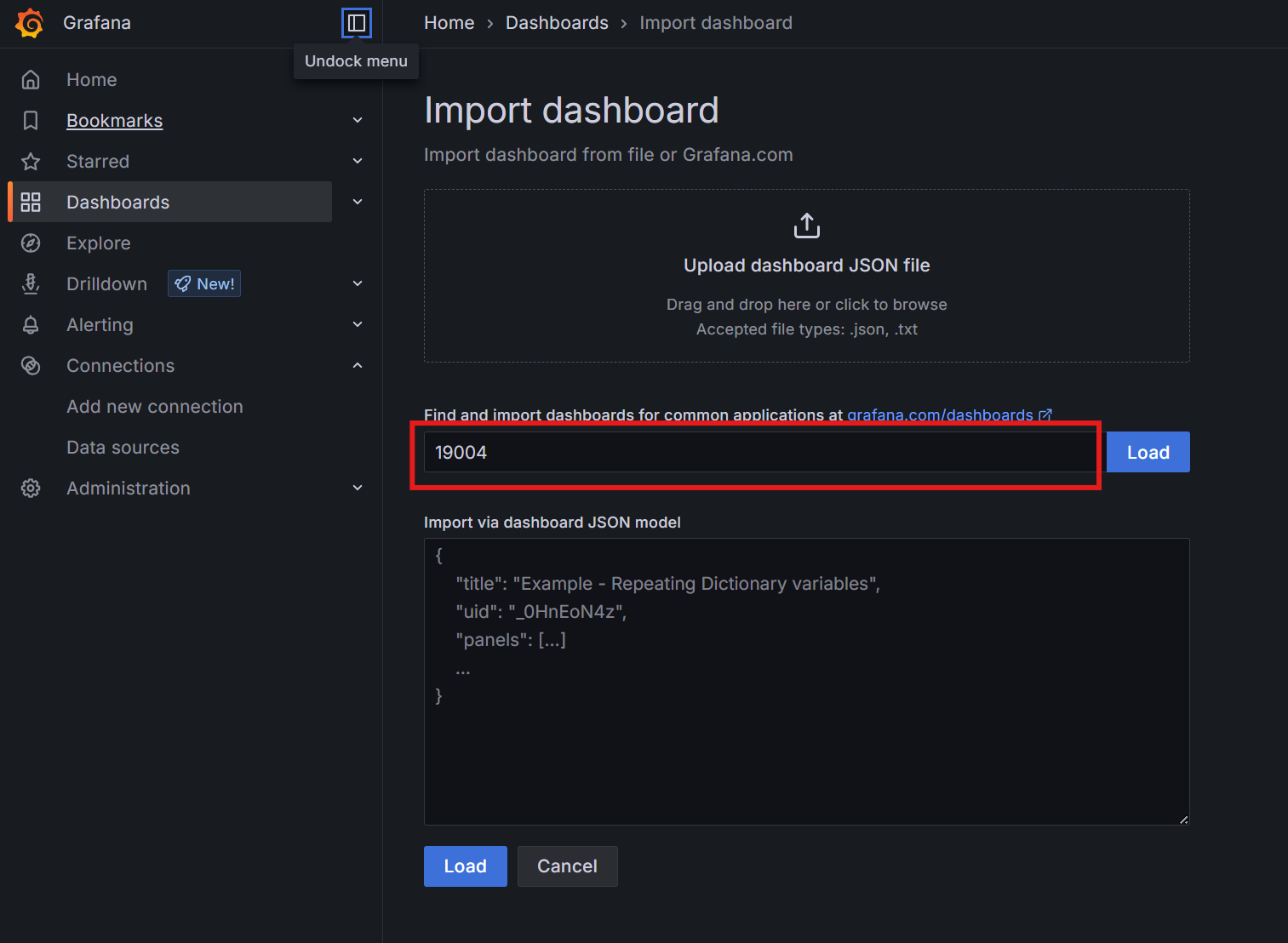
Task: Open Bookmarks in the sidebar
Action: coord(115,121)
